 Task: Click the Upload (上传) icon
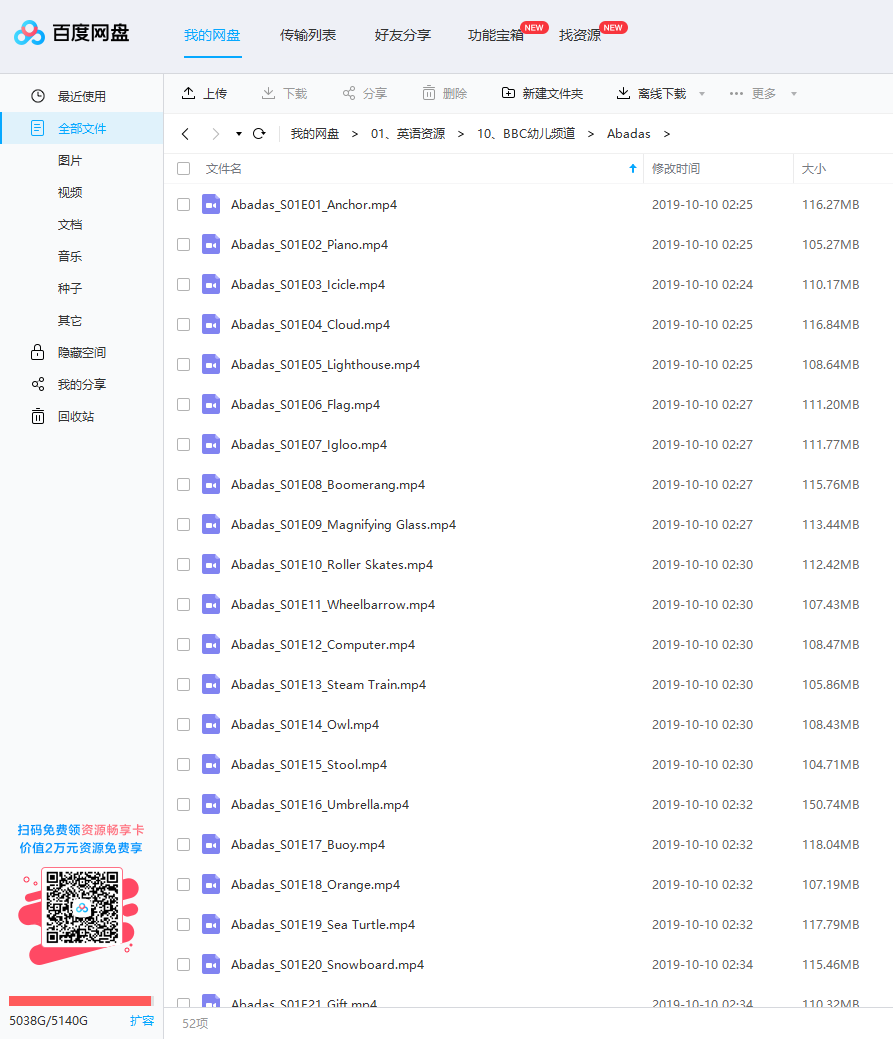click(x=189, y=93)
